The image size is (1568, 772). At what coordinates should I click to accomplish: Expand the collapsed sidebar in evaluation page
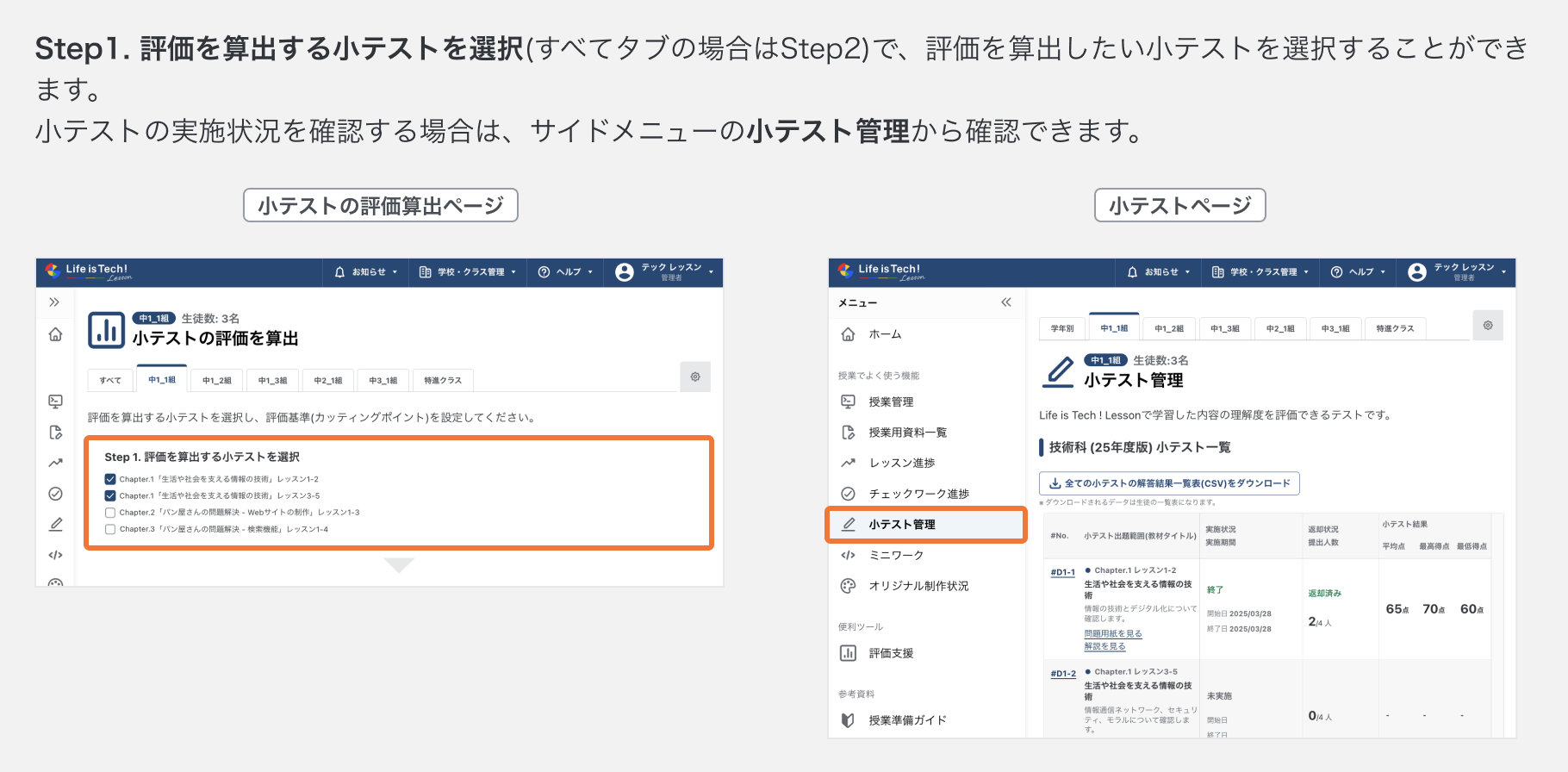click(x=54, y=302)
